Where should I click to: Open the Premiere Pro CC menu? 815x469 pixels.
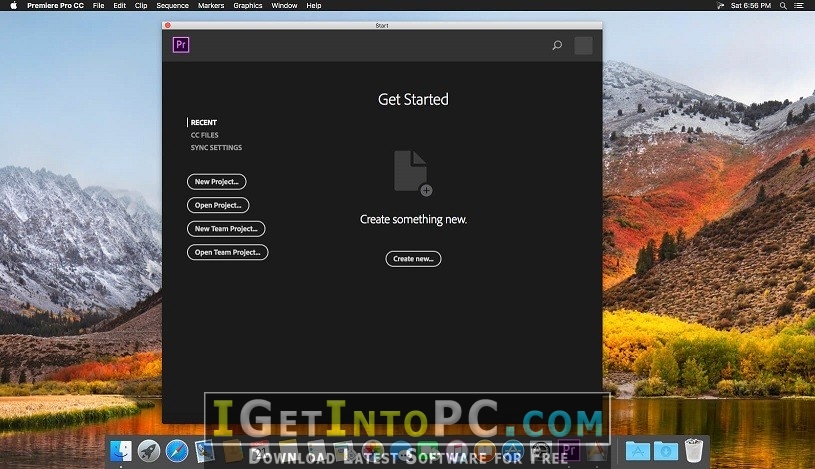tap(55, 6)
